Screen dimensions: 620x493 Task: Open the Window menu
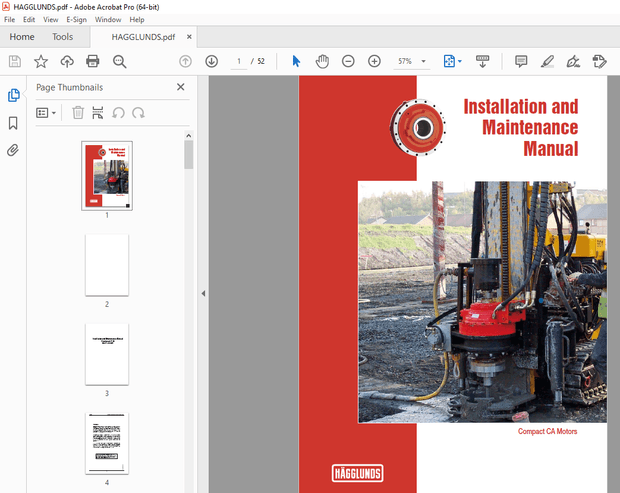[x=108, y=19]
